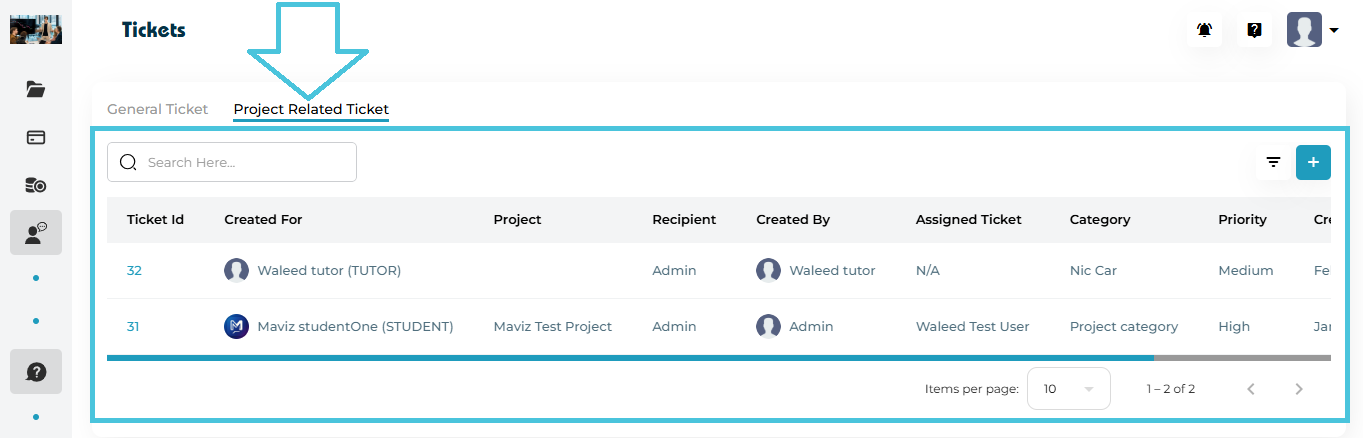Viewport: 1363px width, 438px height.
Task: Click the plus button to add ticket
Action: coord(1313,162)
